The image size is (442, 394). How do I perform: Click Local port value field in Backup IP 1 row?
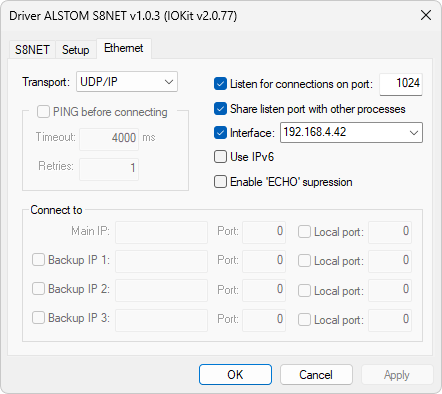[390, 261]
